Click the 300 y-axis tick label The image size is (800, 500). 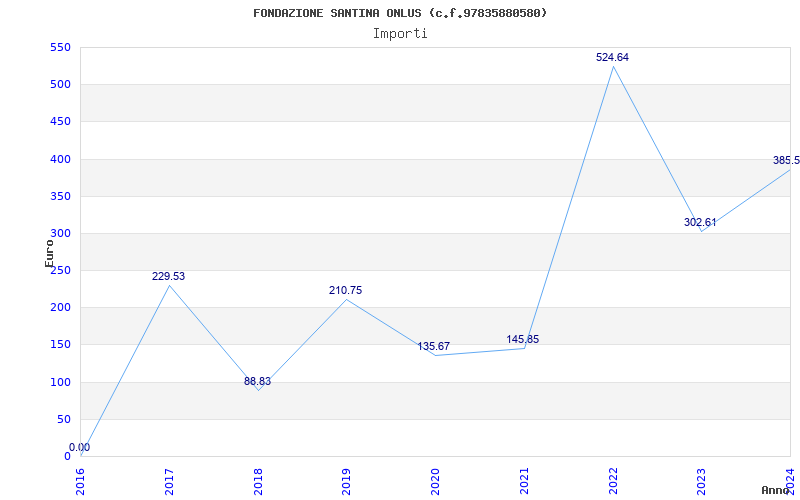coord(60,234)
